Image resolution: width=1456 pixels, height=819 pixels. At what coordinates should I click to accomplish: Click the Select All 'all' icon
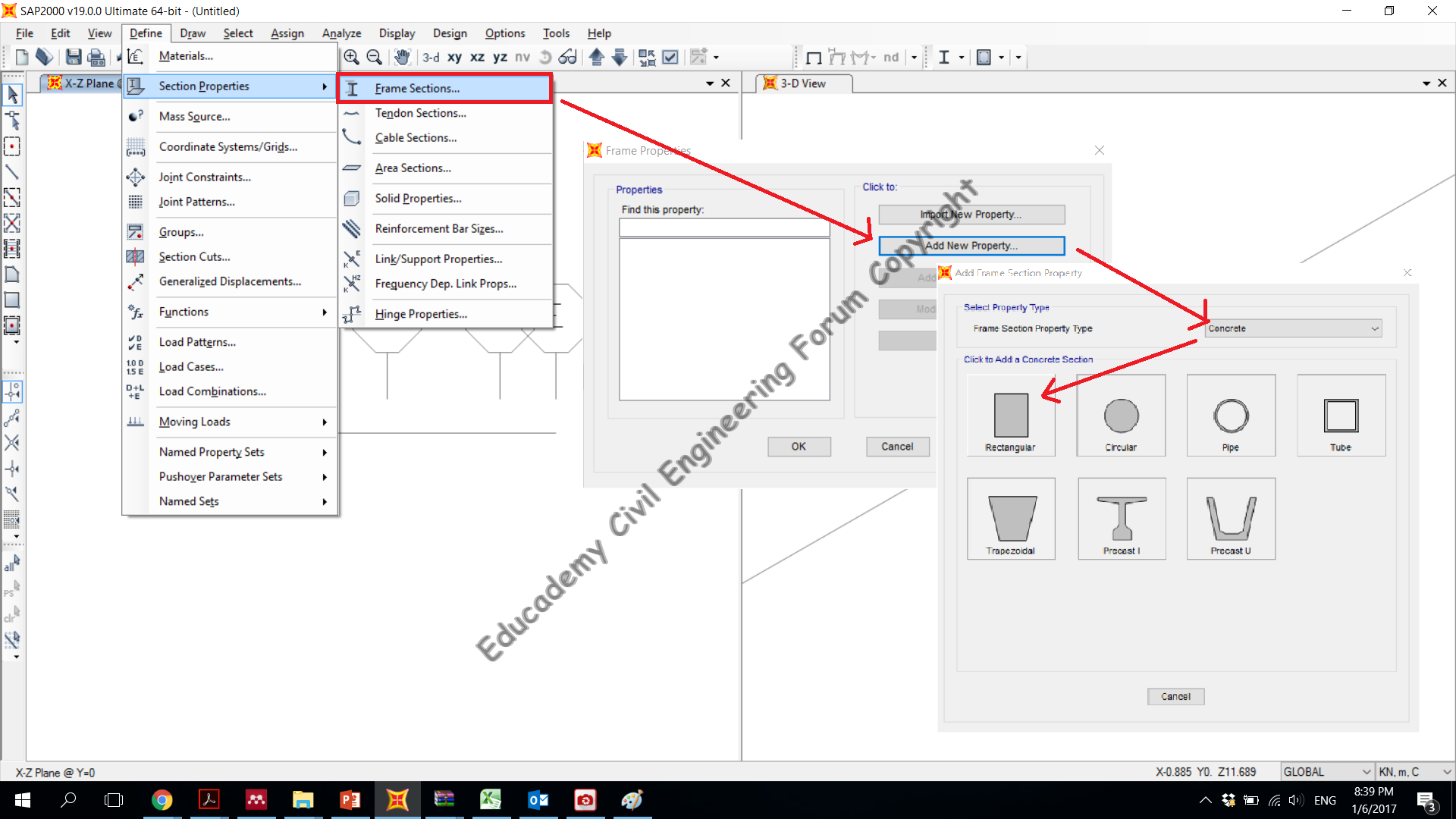[12, 563]
